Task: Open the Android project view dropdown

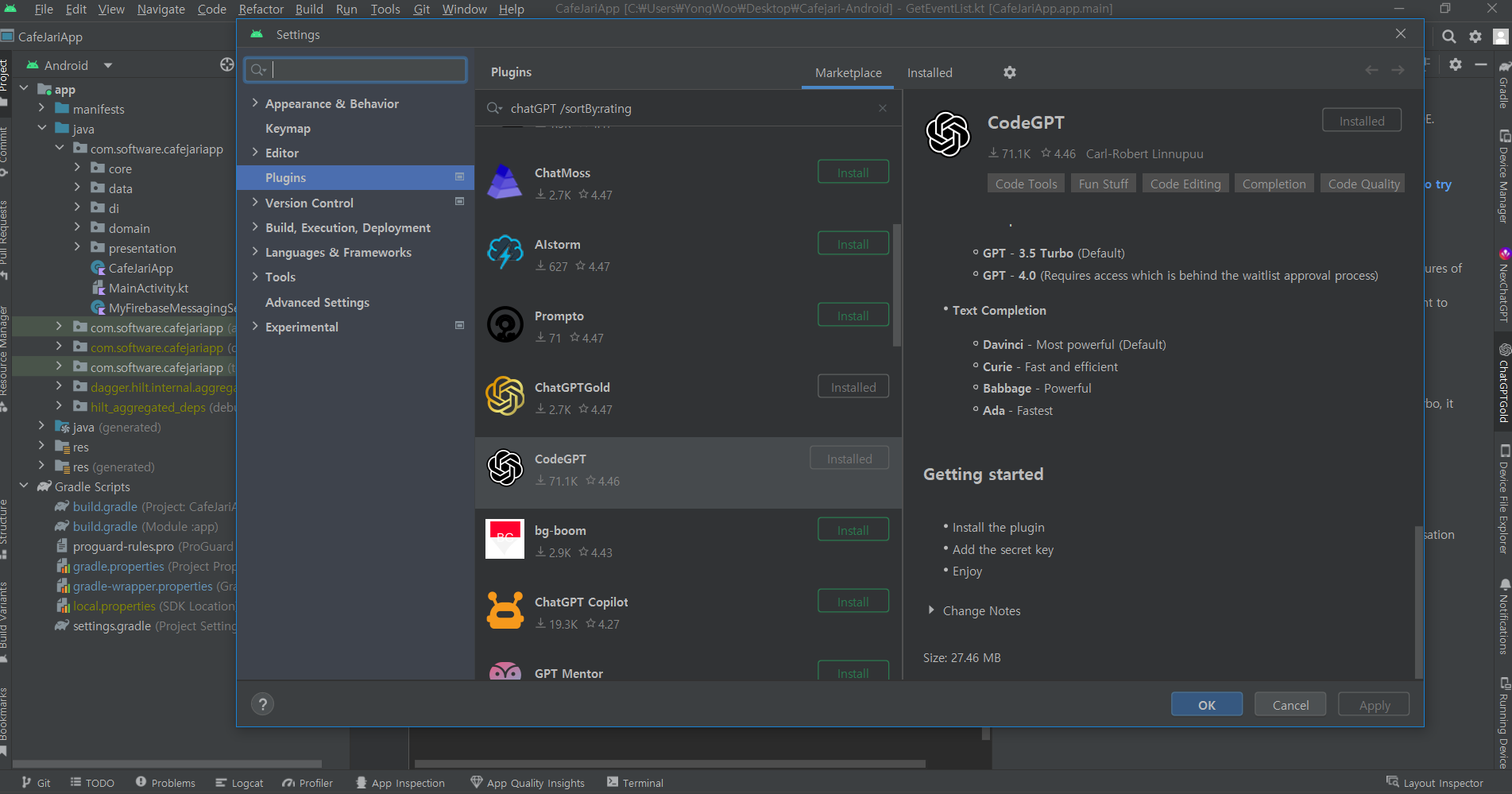Action: [108, 65]
